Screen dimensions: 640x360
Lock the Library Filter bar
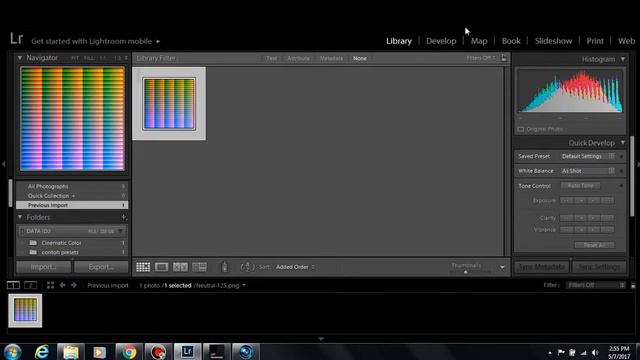pos(504,58)
